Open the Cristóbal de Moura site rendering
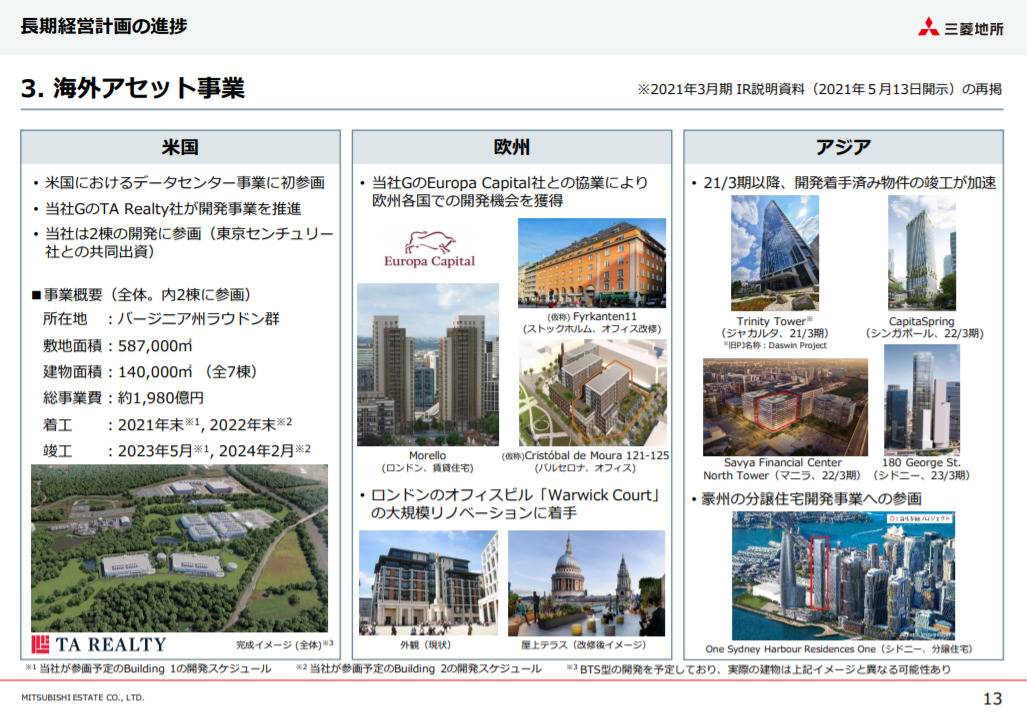 click(593, 392)
